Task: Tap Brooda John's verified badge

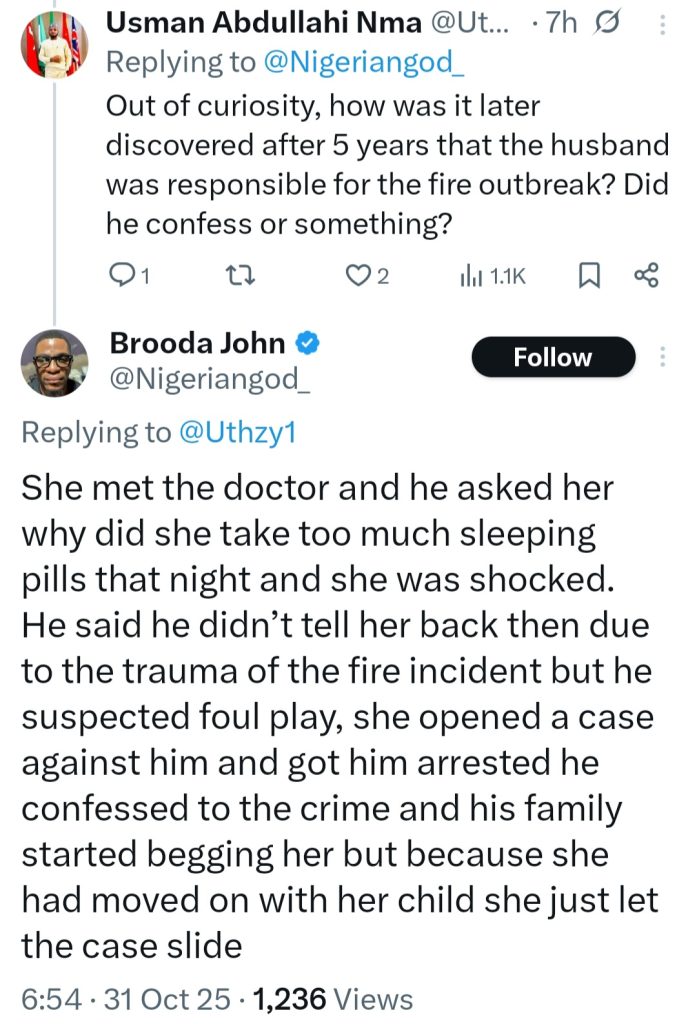Action: coord(309,344)
